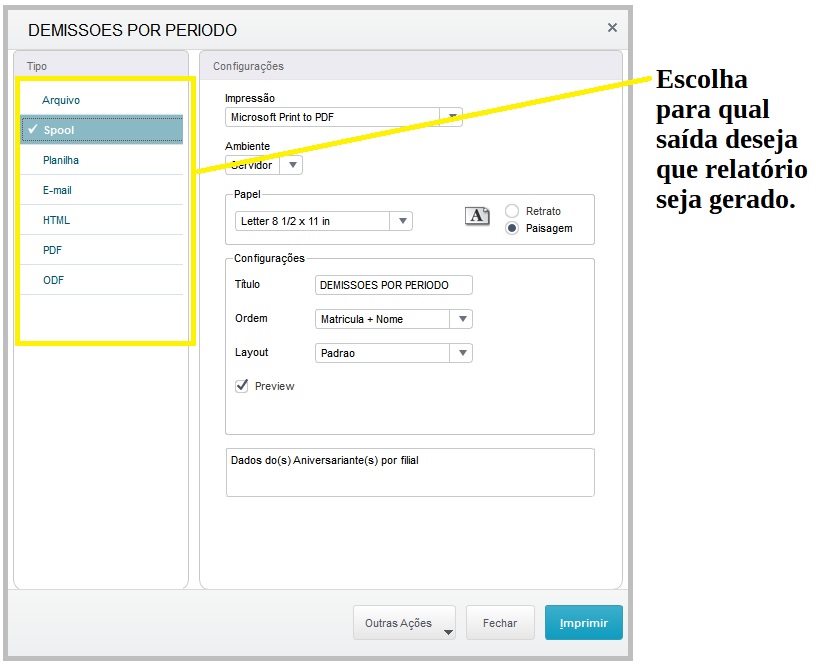Image resolution: width=816 pixels, height=664 pixels.
Task: Open the Ambiente dropdown
Action: 291,165
